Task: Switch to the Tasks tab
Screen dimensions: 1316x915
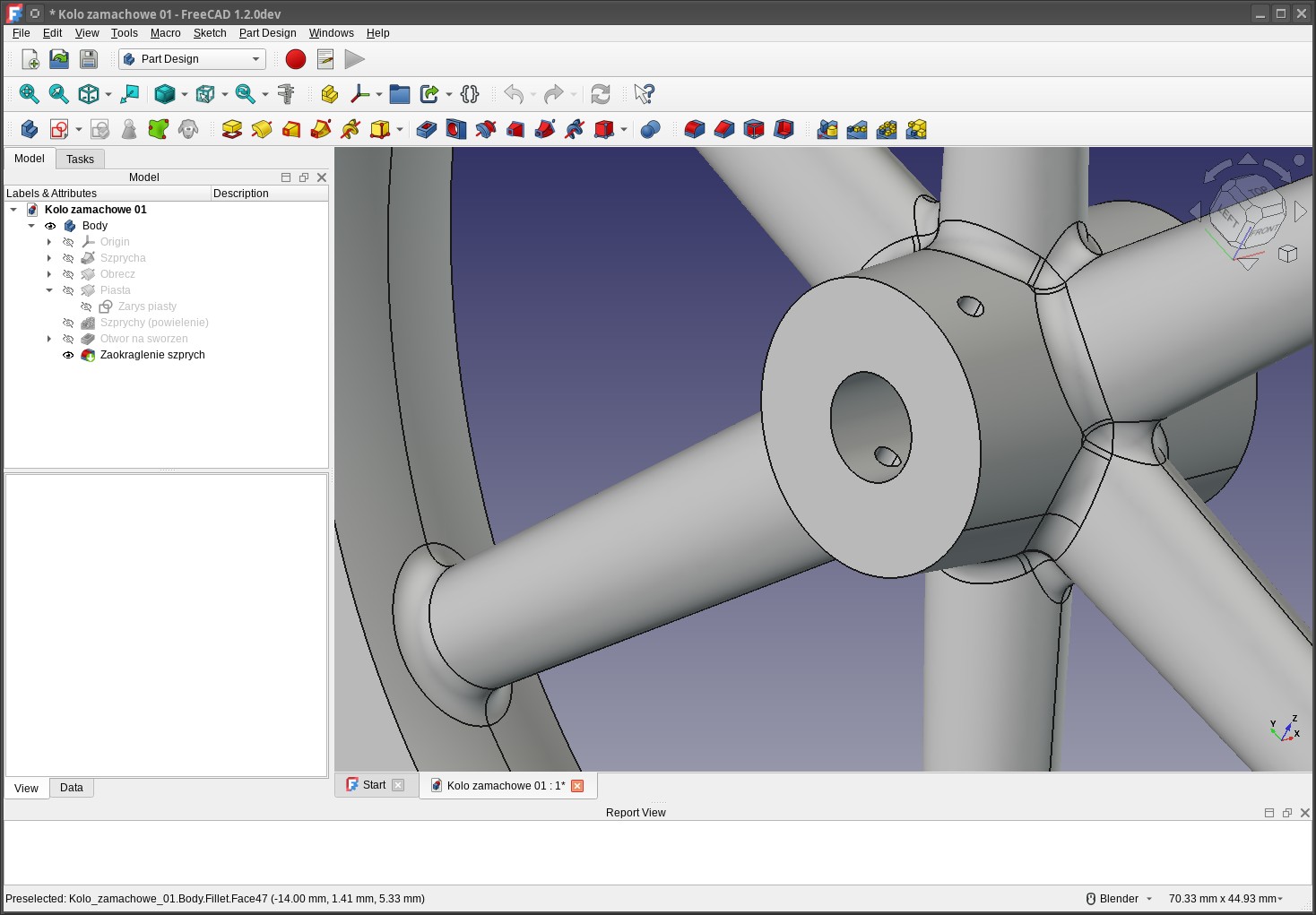Action: tap(80, 160)
